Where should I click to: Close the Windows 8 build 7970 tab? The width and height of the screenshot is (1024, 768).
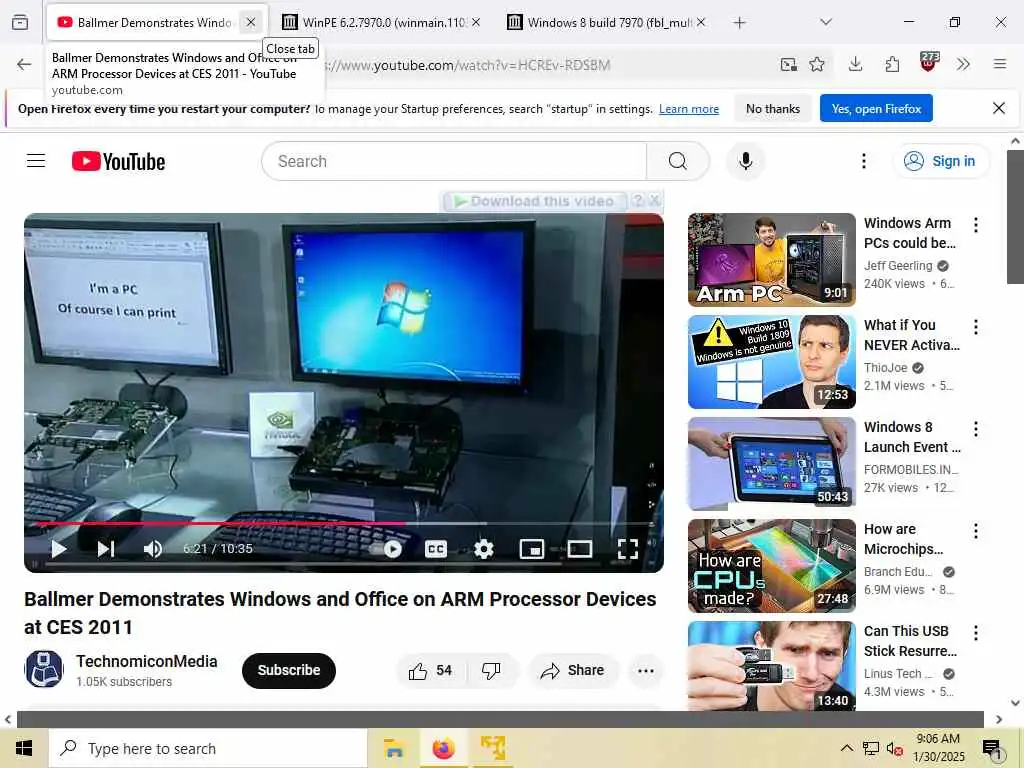(701, 22)
